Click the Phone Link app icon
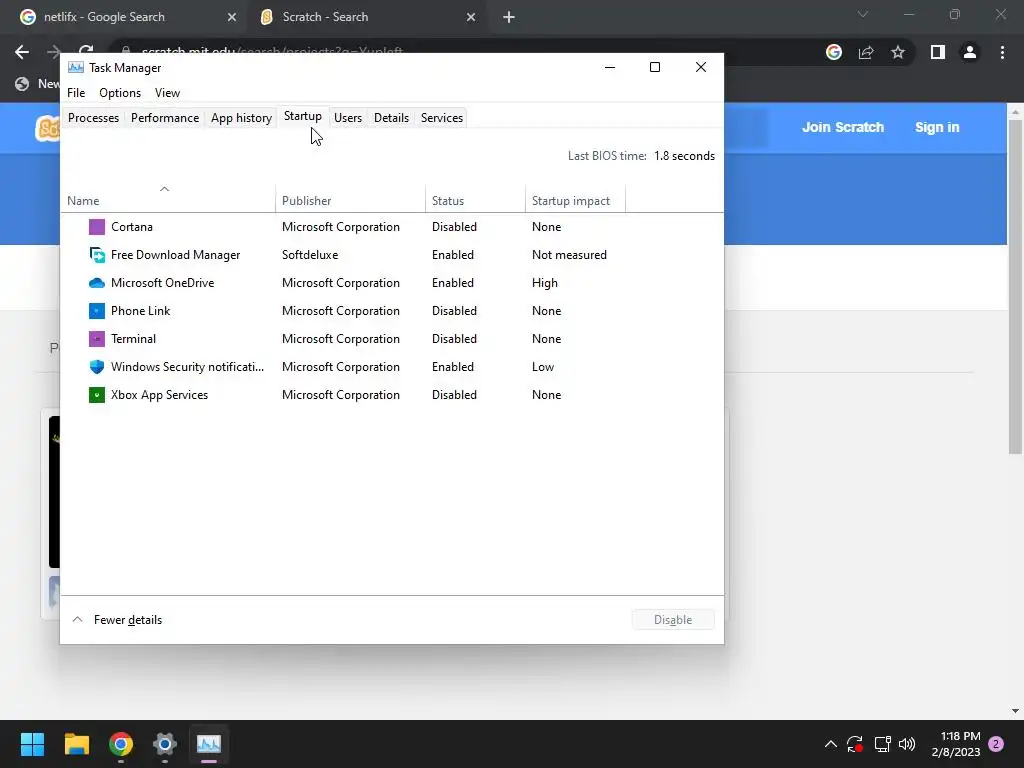 97,311
